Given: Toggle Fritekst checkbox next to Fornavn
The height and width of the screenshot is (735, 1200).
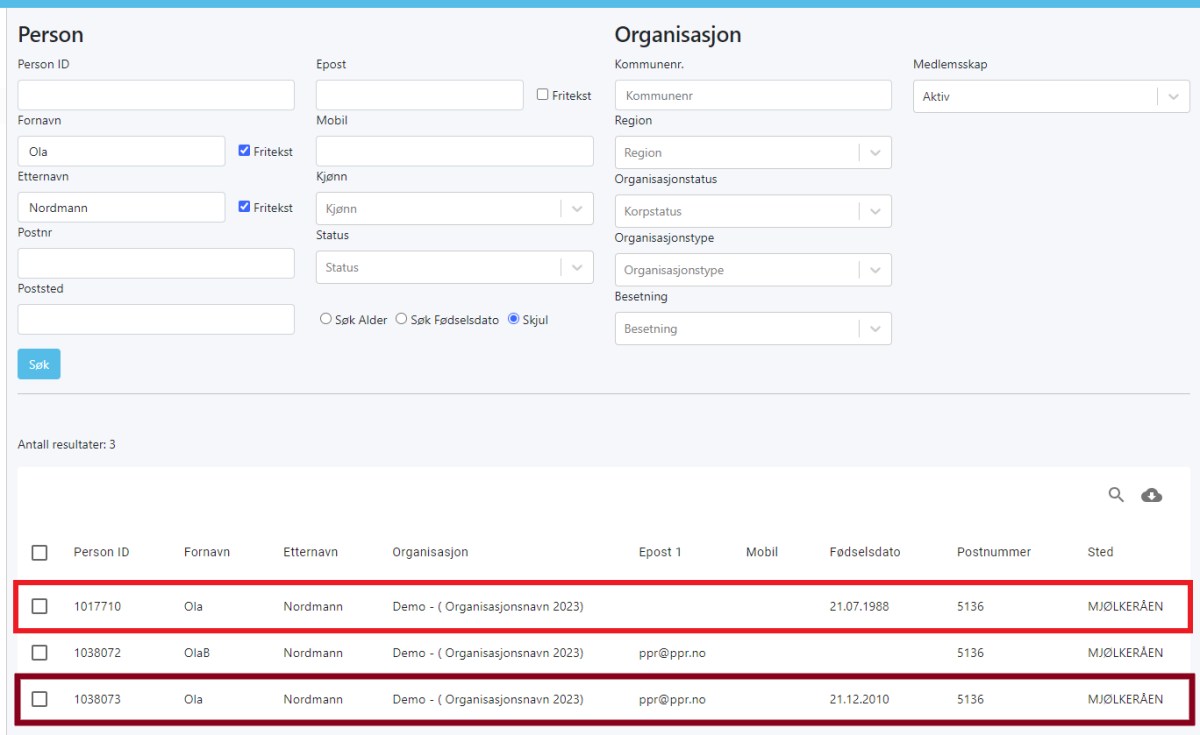Looking at the screenshot, I should point(245,151).
